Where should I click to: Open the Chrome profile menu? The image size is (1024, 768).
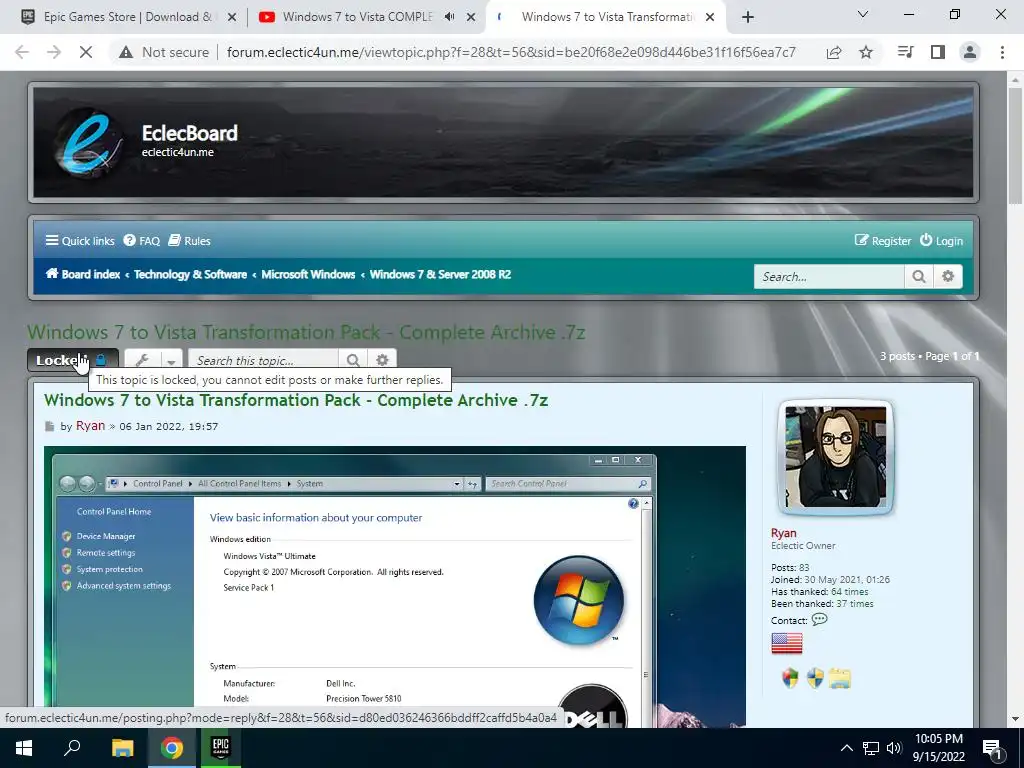point(970,52)
